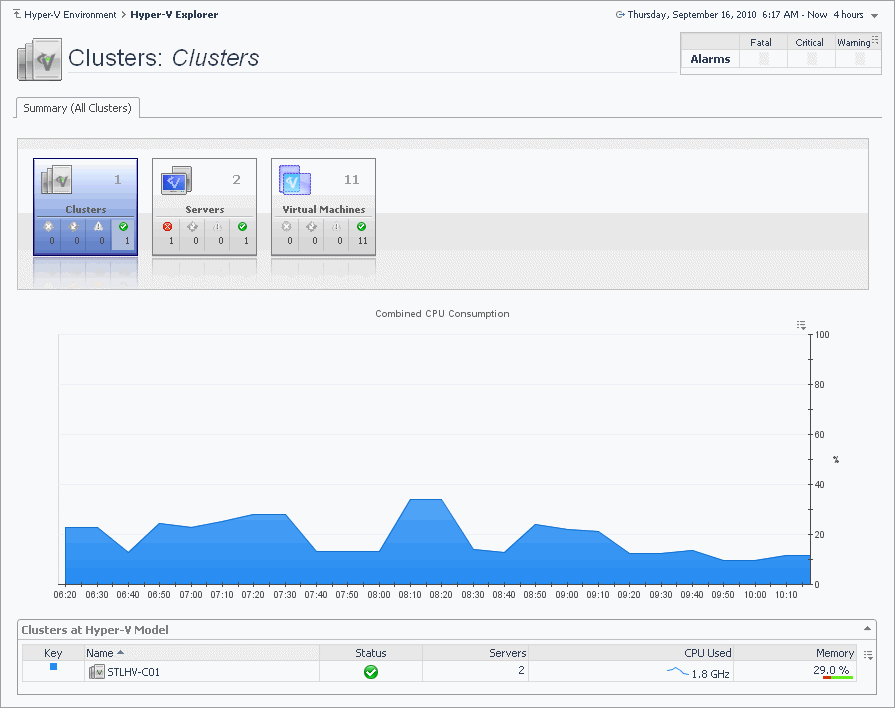
Task: Open the STLHV-C01 cluster link
Action: [x=133, y=672]
